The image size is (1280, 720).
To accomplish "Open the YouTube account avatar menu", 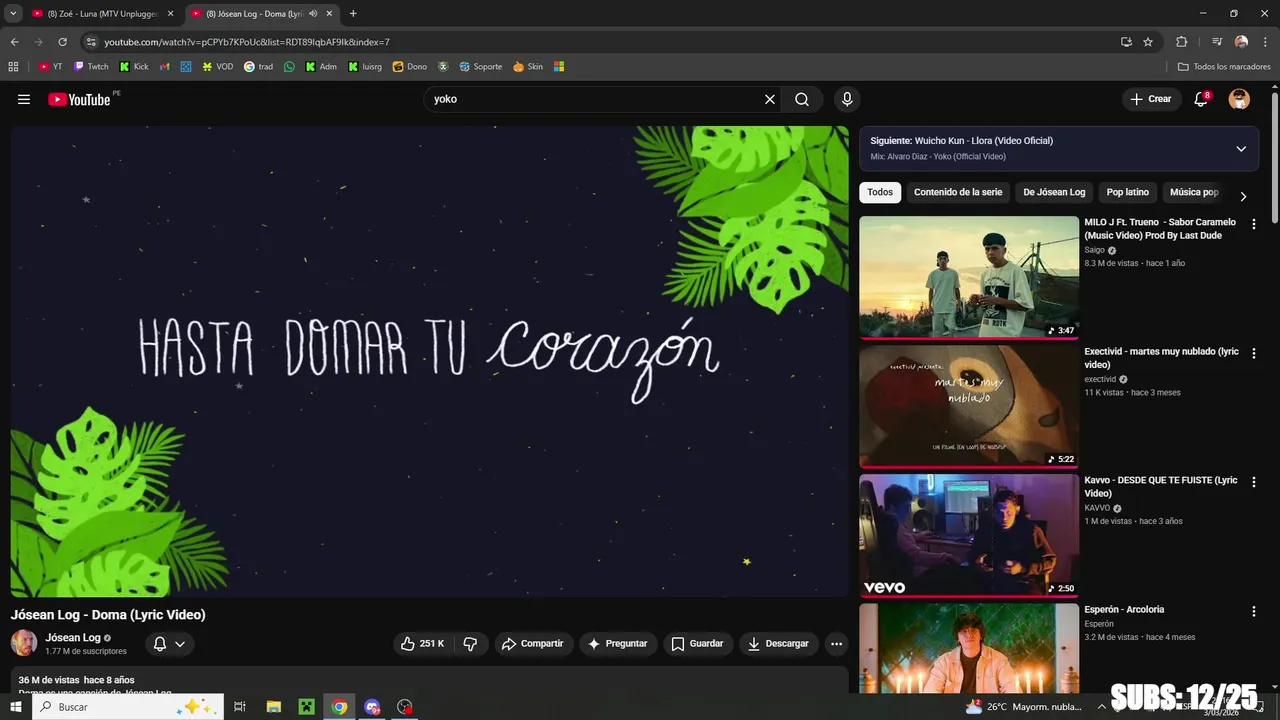I will (x=1239, y=99).
